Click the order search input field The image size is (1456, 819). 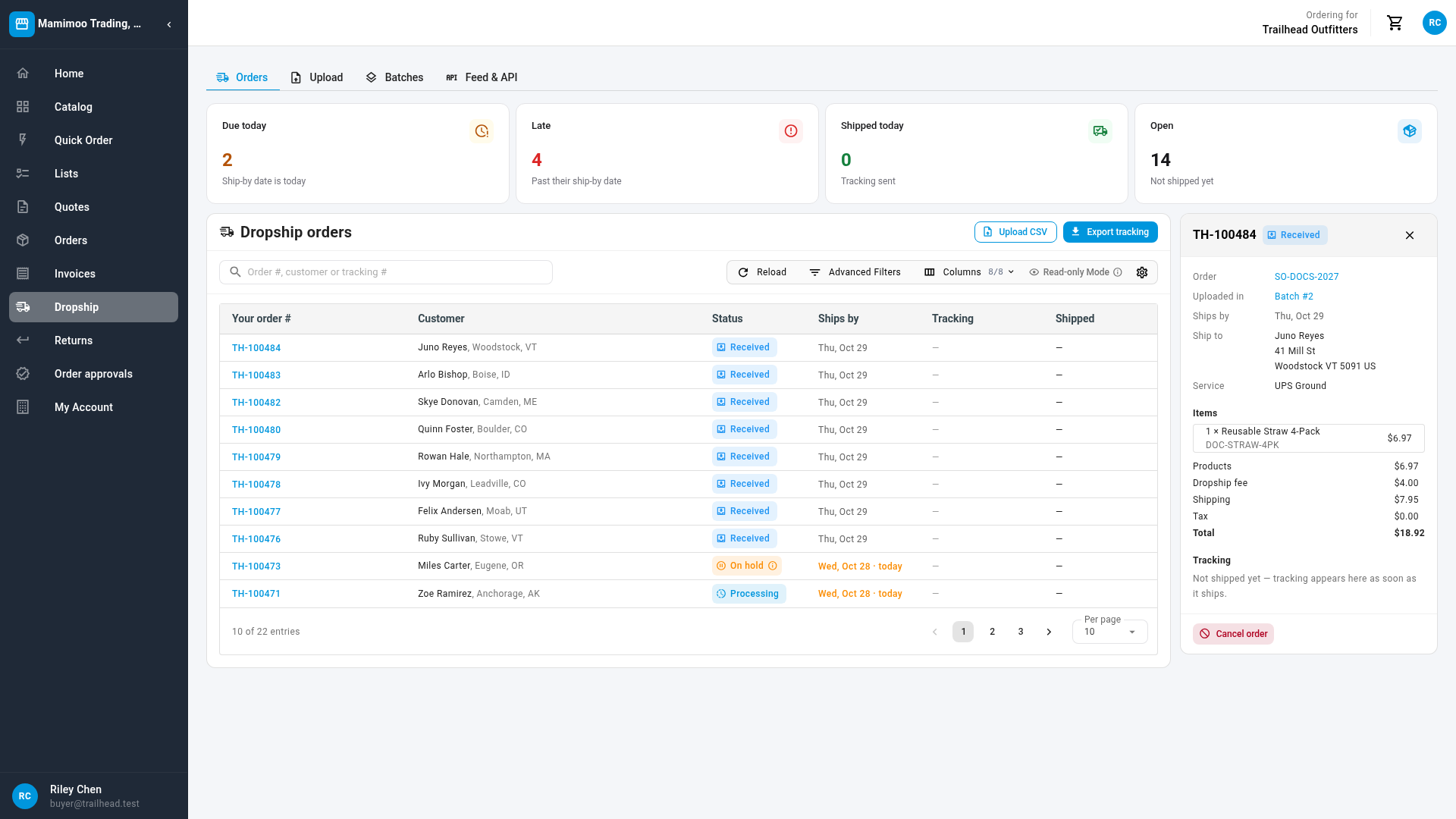(386, 272)
